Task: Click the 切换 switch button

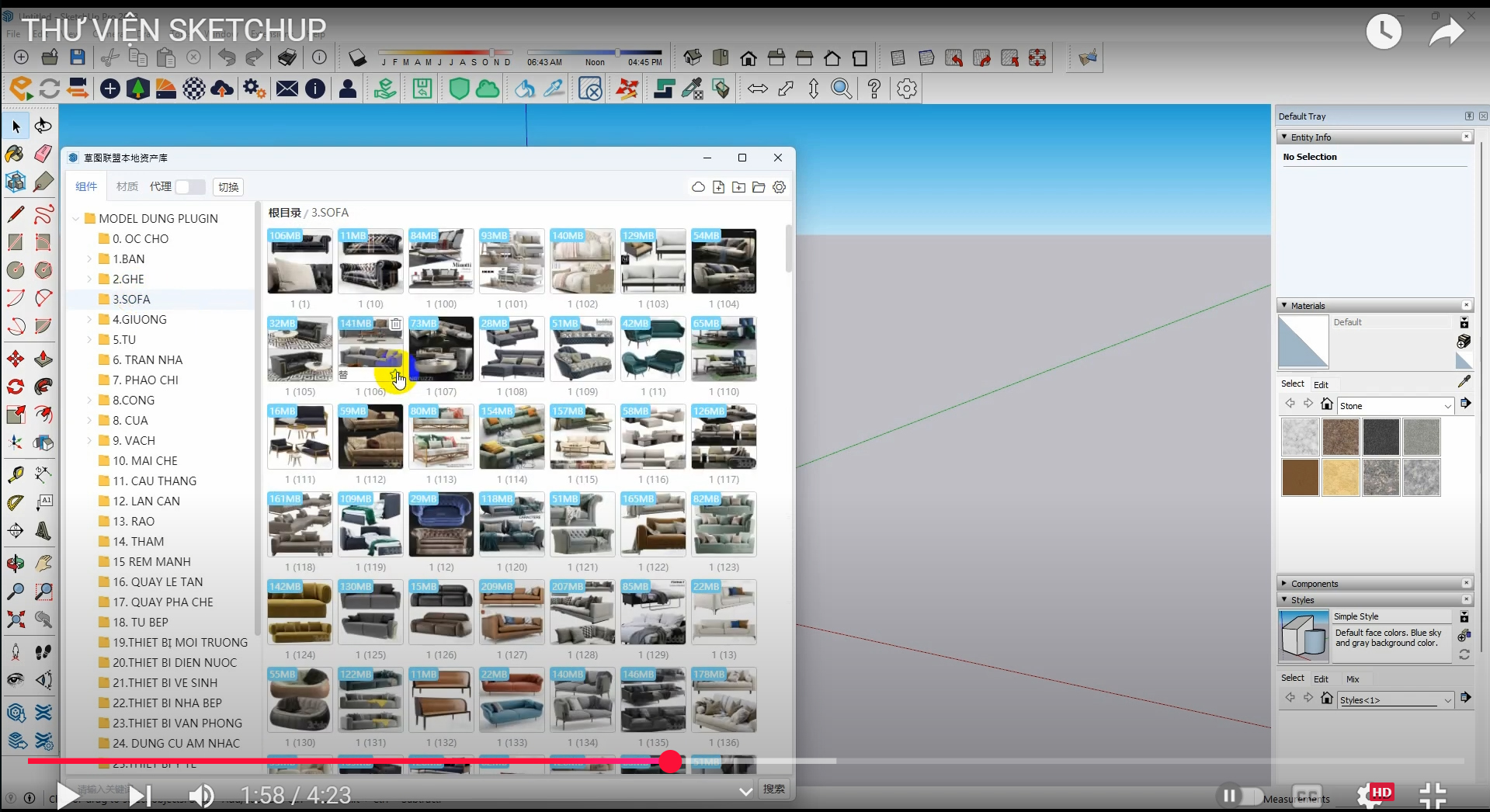Action: (228, 187)
